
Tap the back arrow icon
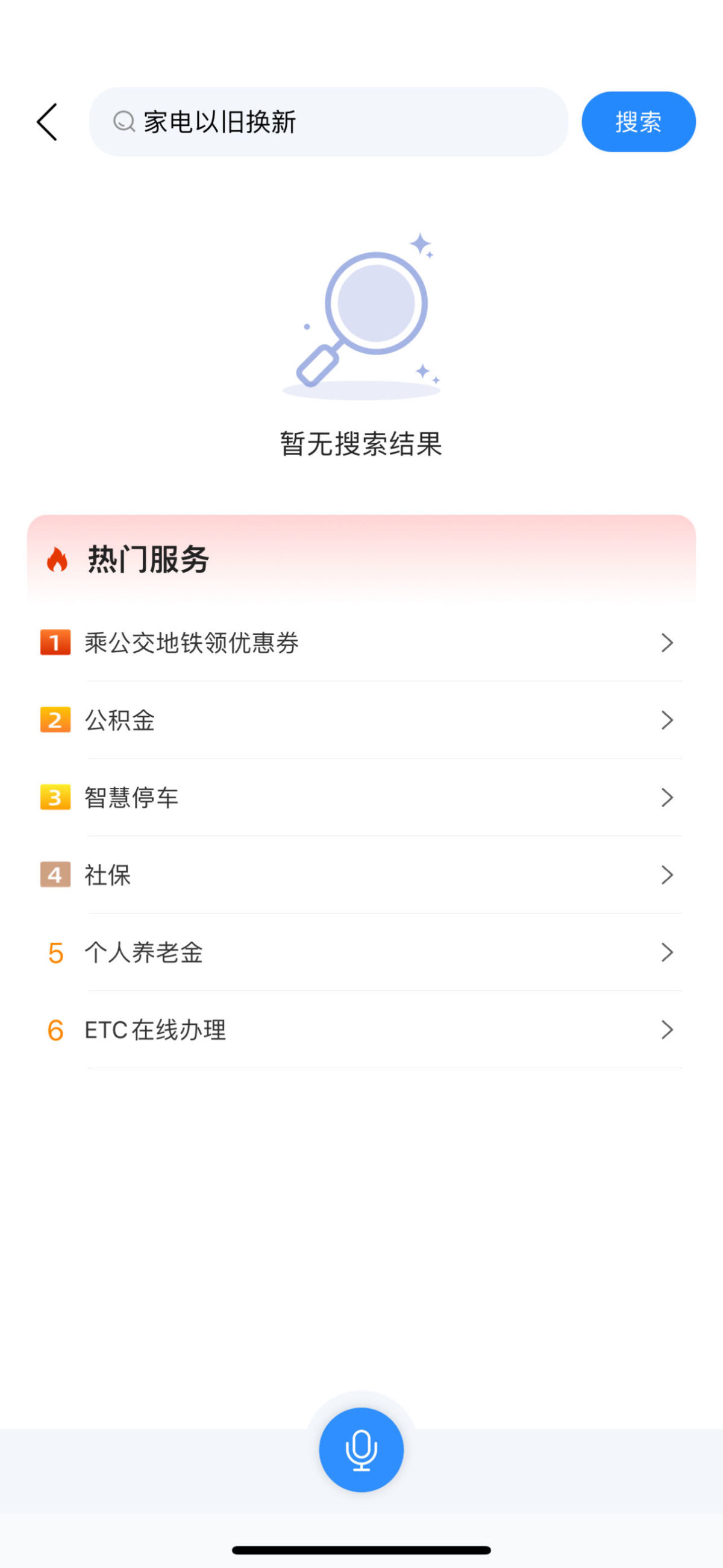pyautogui.click(x=48, y=122)
